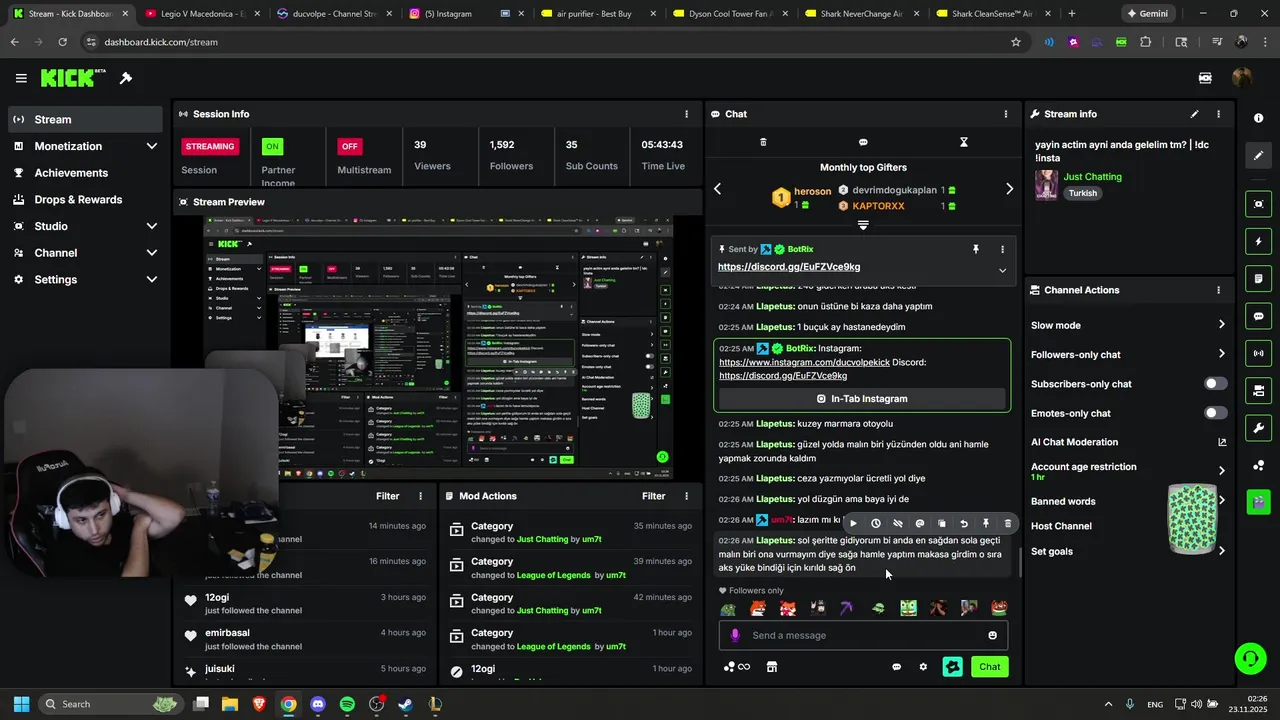The height and width of the screenshot is (720, 1280).
Task: Expand Channel sidebar section
Action: tap(152, 253)
